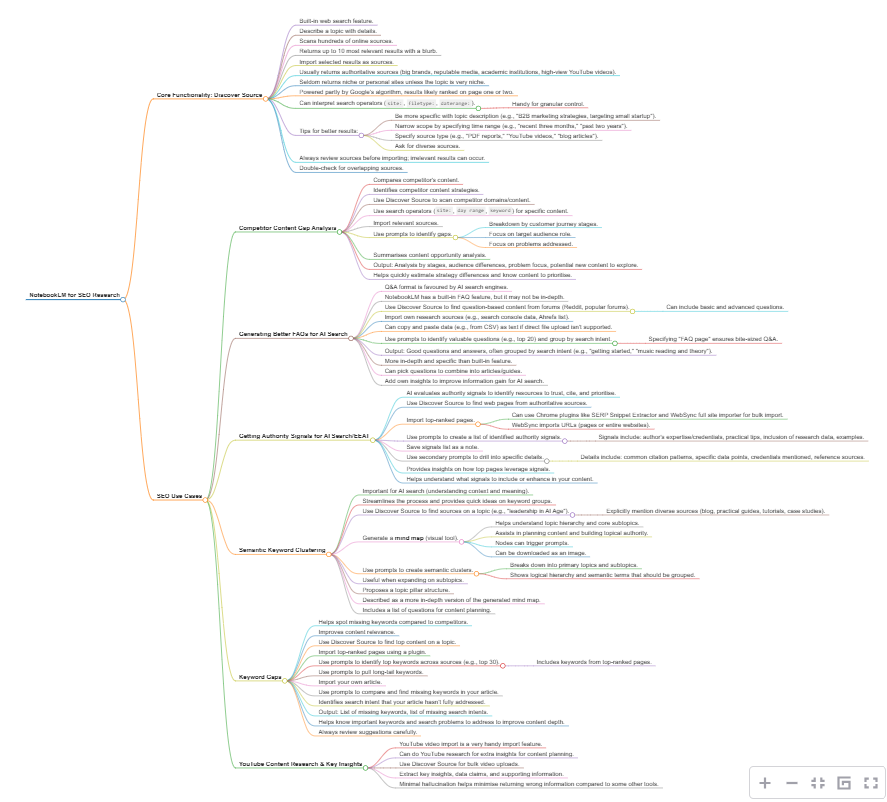Click 'Describe a topic with details.' node

point(338,31)
